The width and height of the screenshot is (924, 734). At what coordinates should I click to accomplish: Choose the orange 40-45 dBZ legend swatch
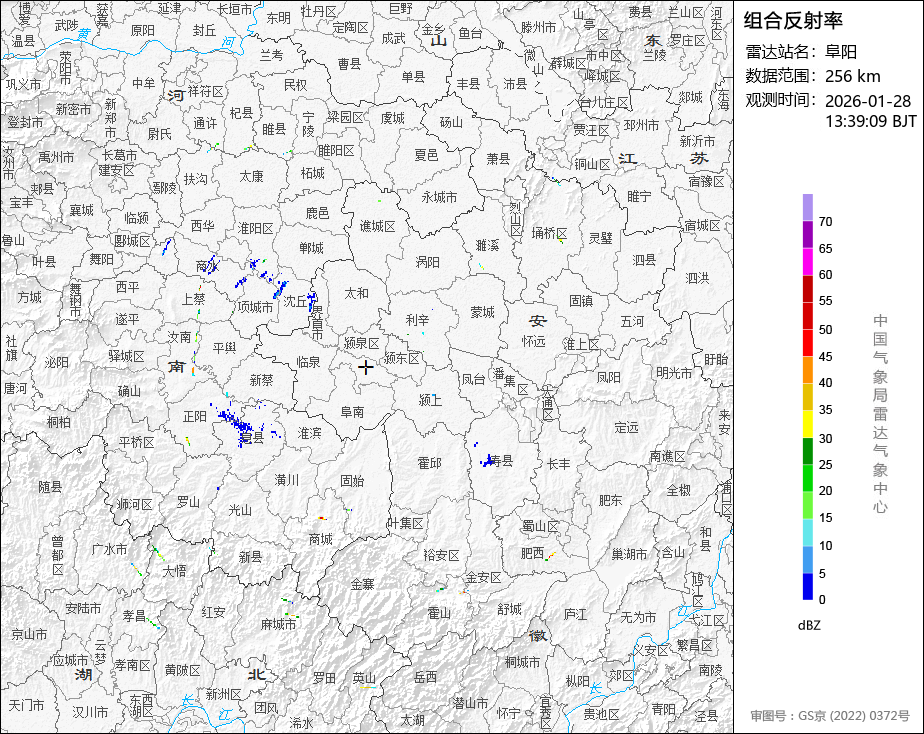coord(807,370)
